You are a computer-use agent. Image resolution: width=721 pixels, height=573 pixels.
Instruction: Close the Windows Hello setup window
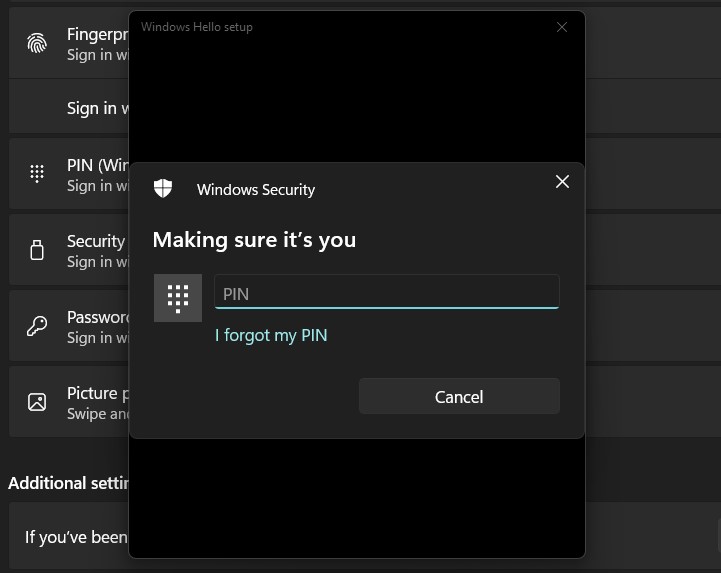pyautogui.click(x=562, y=27)
